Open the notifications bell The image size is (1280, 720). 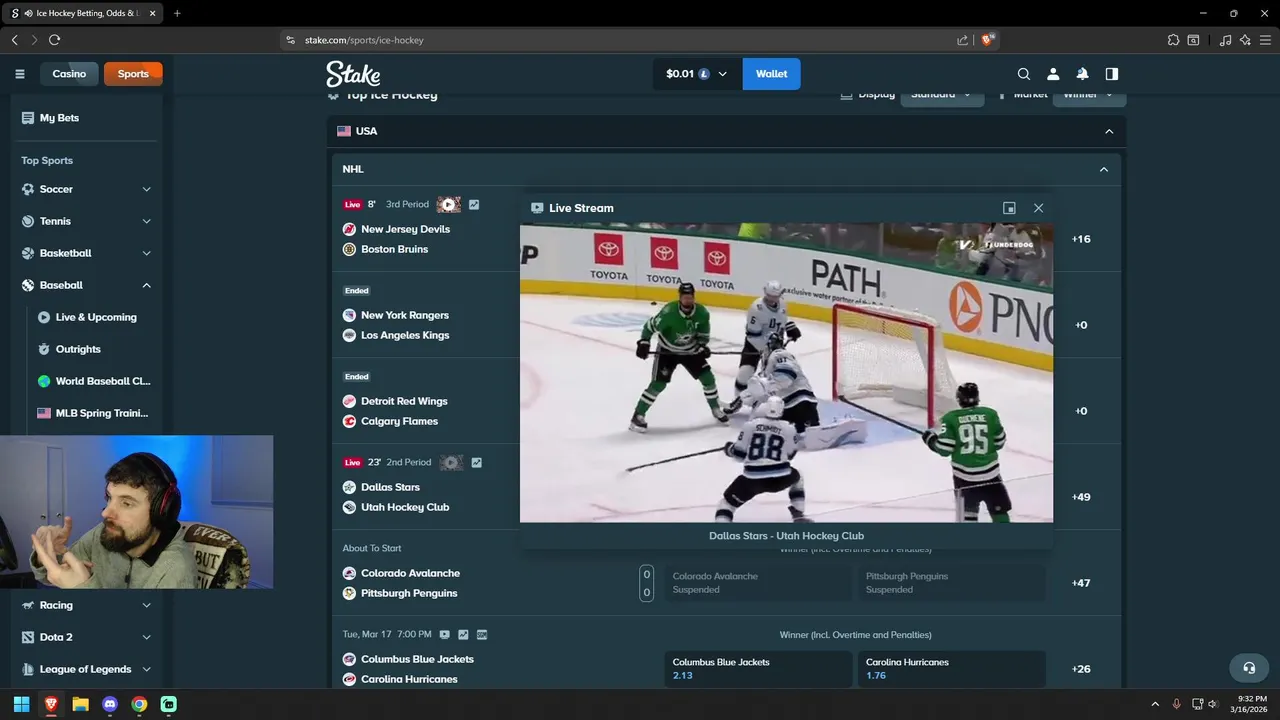pos(1082,74)
